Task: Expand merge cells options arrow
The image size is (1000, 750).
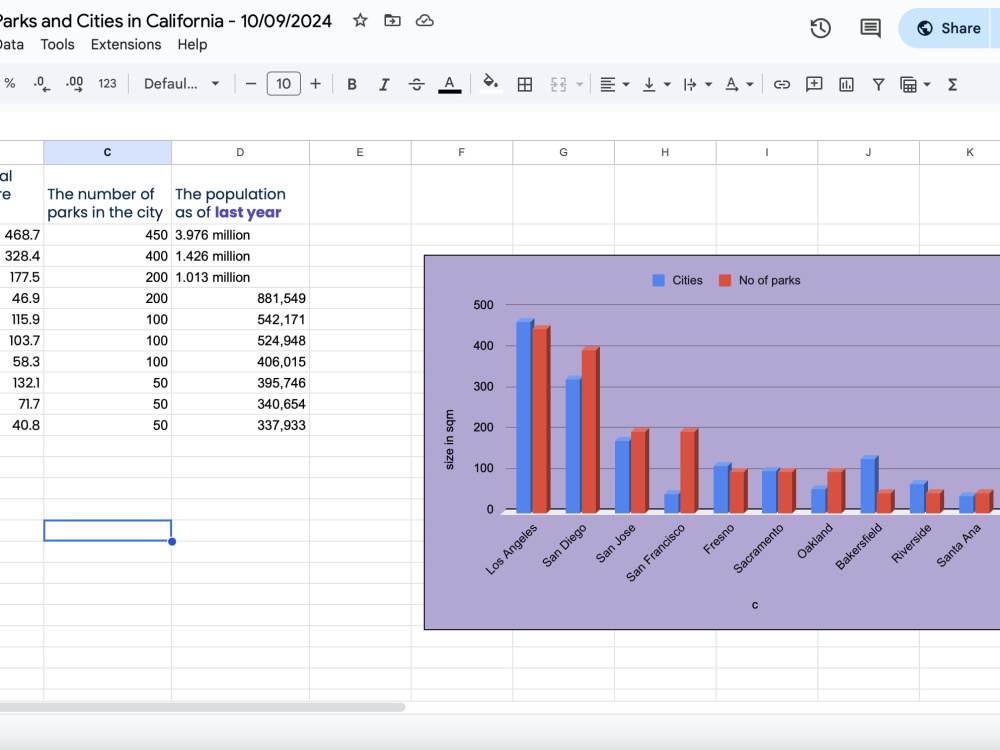Action: click(580, 84)
